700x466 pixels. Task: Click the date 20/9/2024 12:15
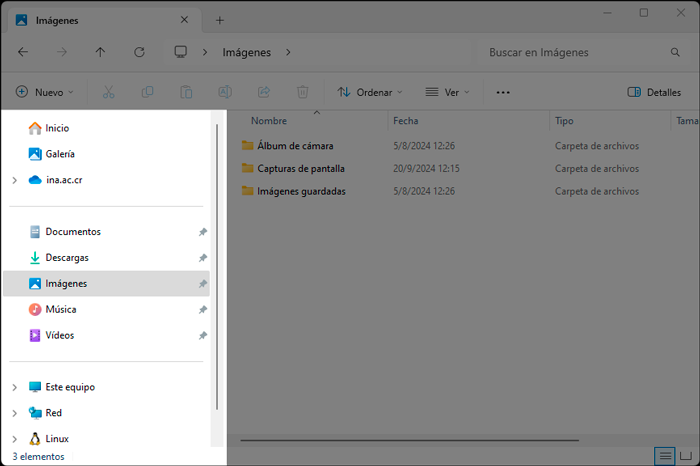click(426, 169)
